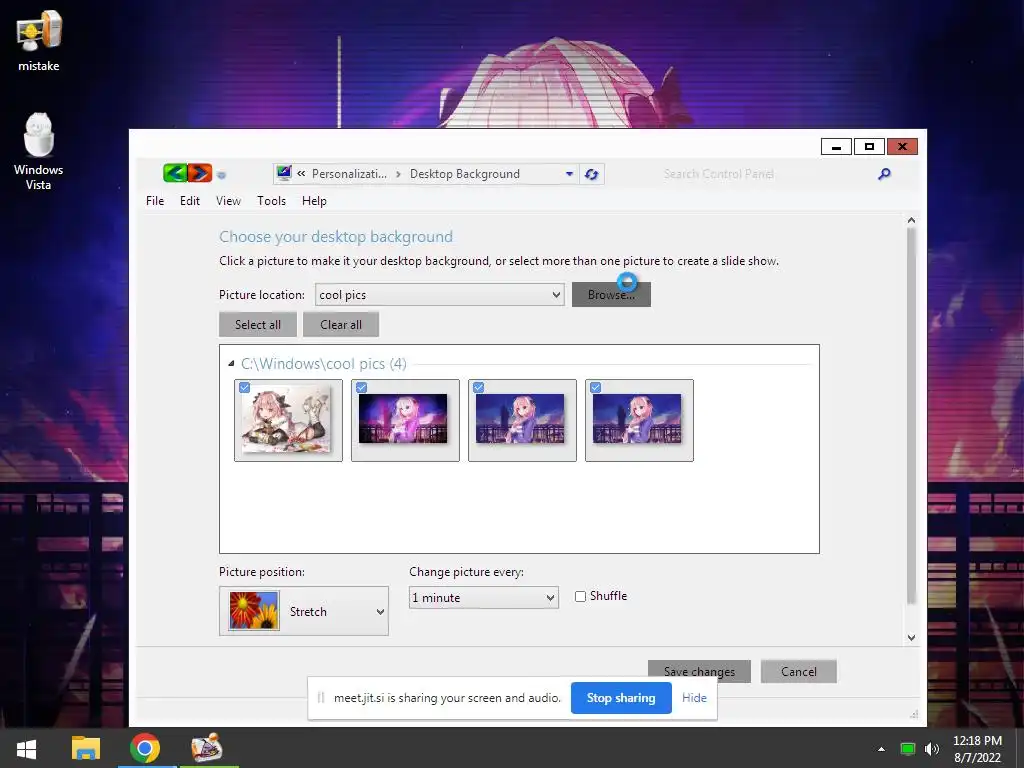Minimize the Desktop Background window
This screenshot has height=768, width=1024.
pos(836,147)
